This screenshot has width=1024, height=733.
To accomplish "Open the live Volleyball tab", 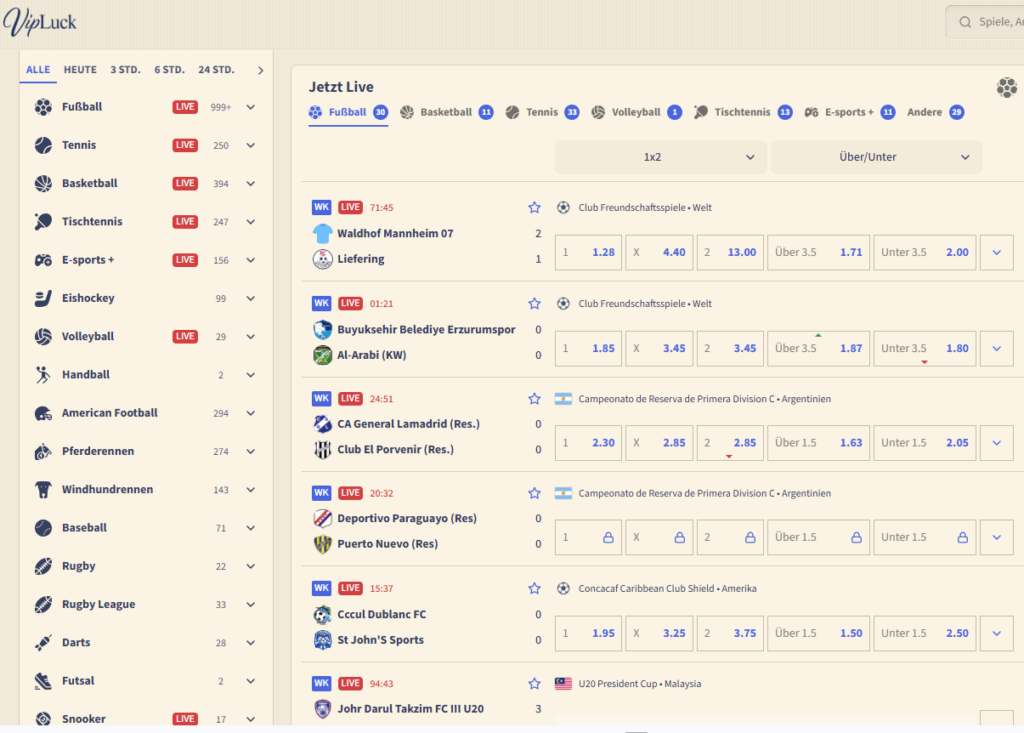I will tap(636, 112).
